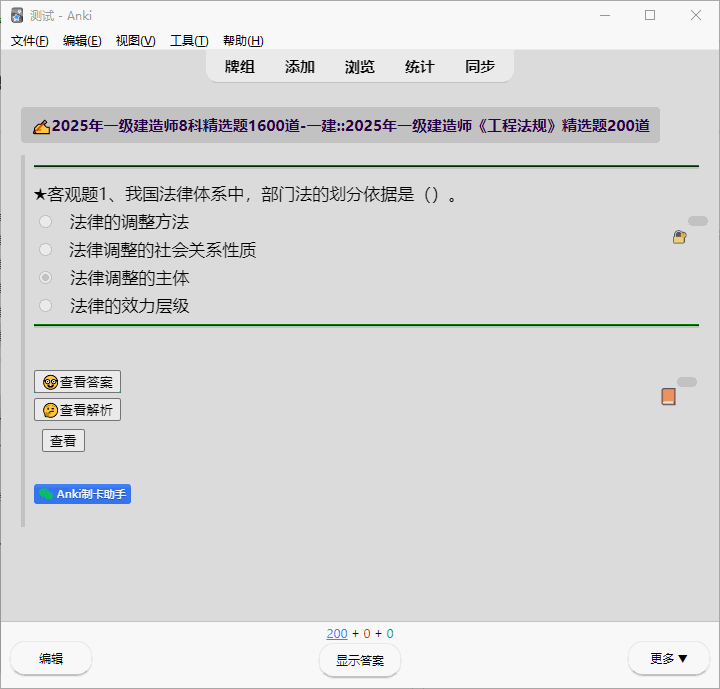Click the small 查看 button

[x=63, y=441]
